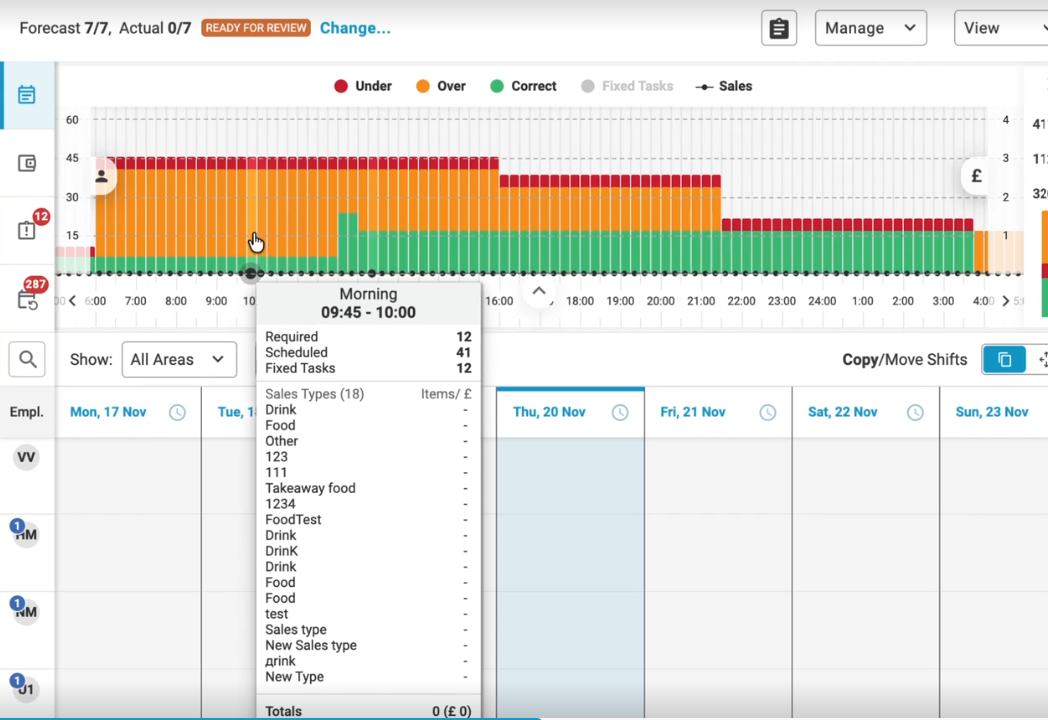Click the Change... link
Image resolution: width=1048 pixels, height=720 pixels.
355,28
